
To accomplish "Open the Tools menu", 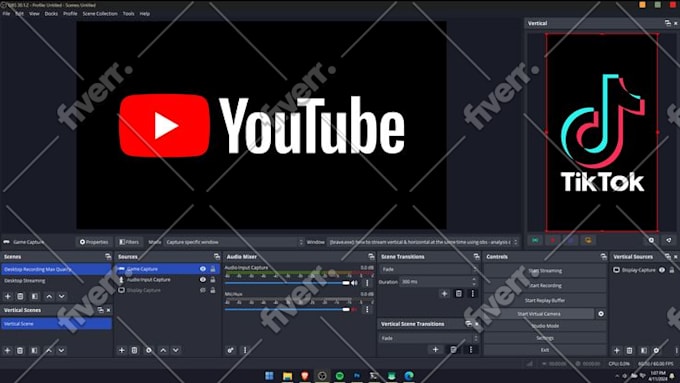I will [x=128, y=13].
